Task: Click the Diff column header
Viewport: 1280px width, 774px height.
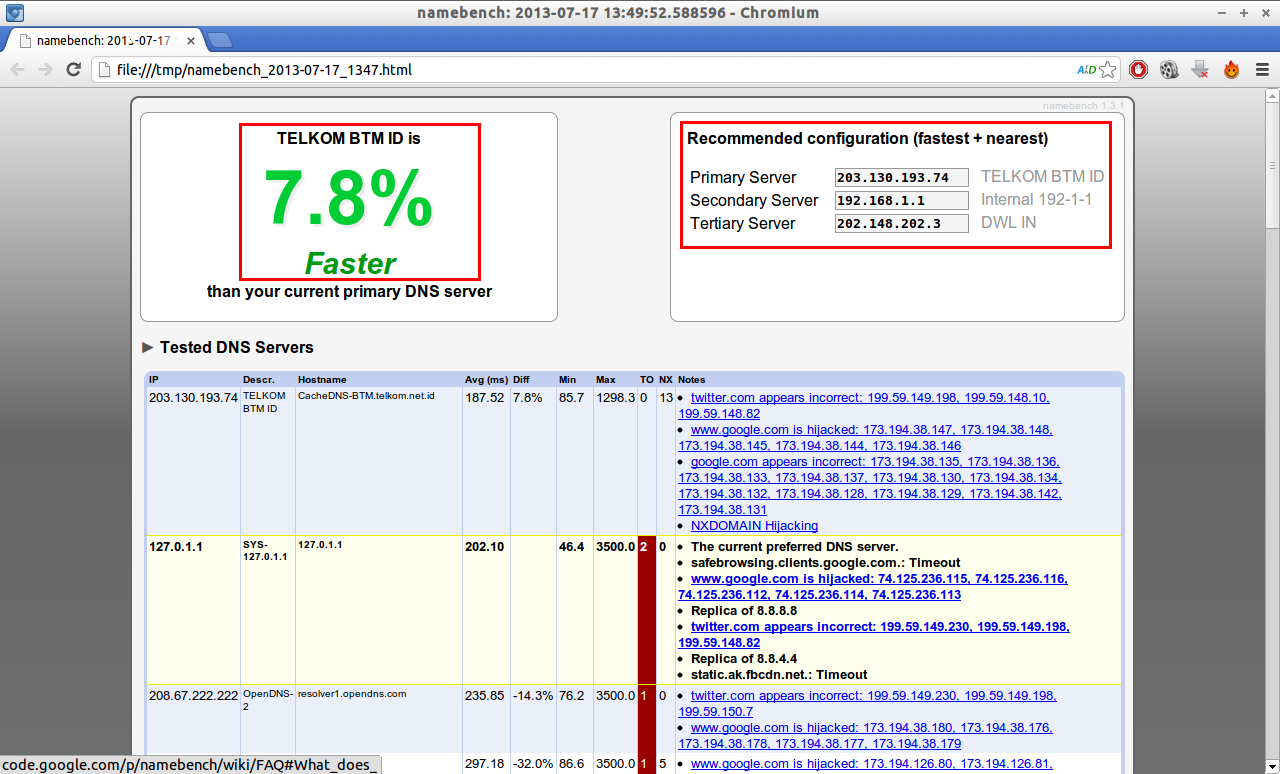Action: [522, 380]
